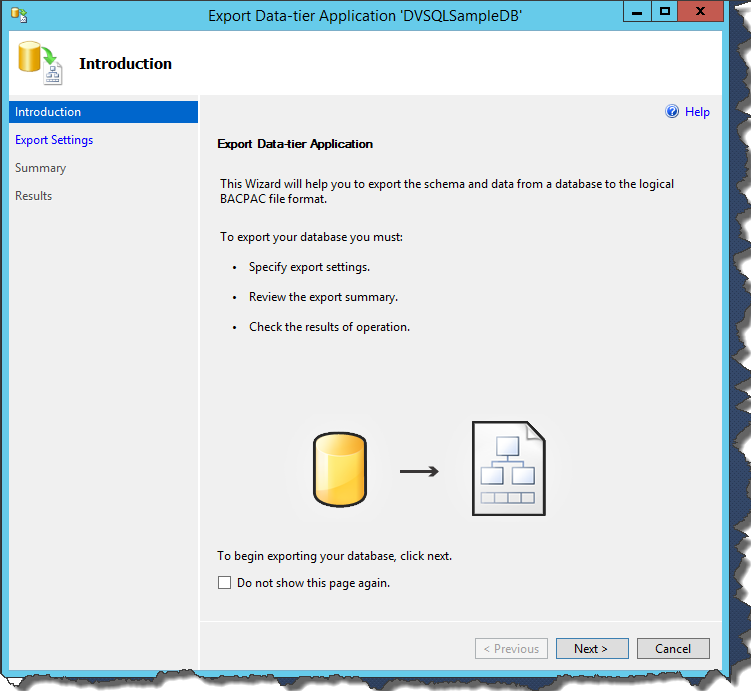Click the 'Export Data-tier Application' bold heading
The image size is (751, 691).
coord(295,144)
